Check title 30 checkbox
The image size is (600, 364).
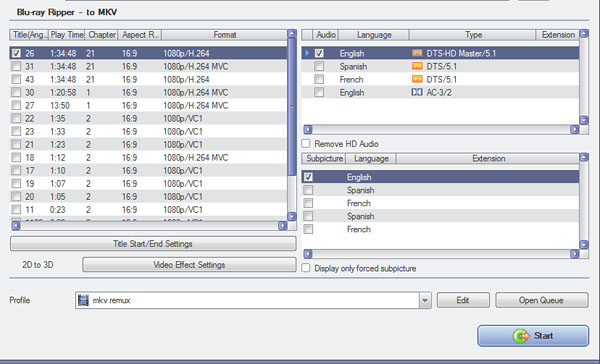click(x=16, y=92)
